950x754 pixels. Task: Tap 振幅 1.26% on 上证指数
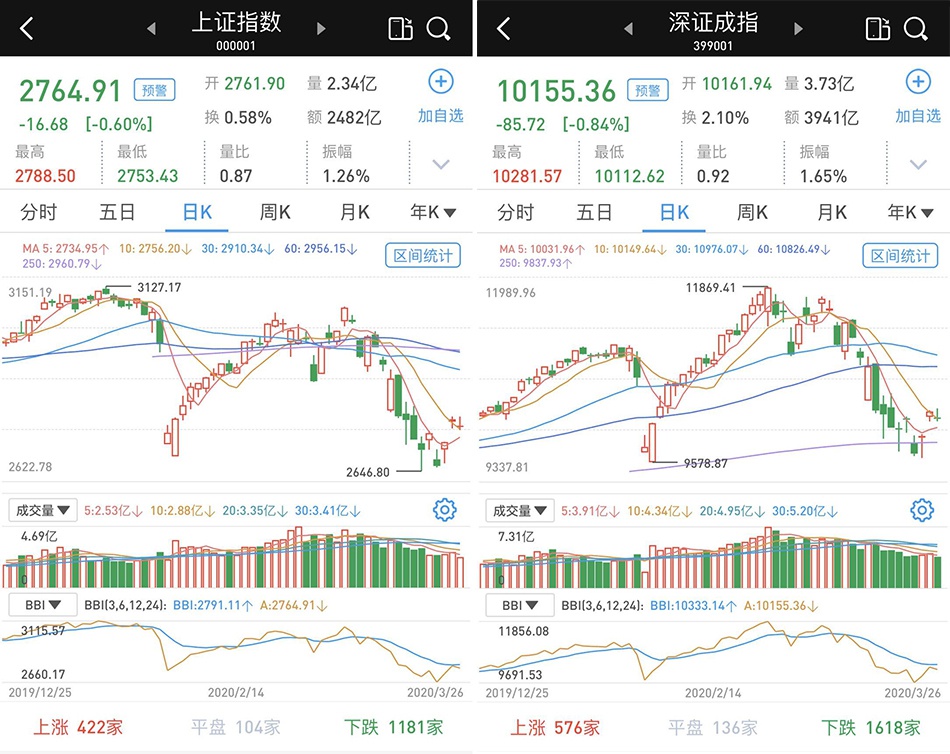coord(346,164)
